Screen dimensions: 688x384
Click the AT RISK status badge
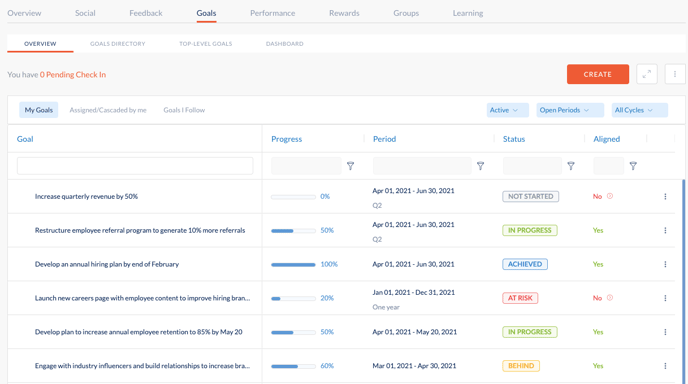tap(520, 298)
